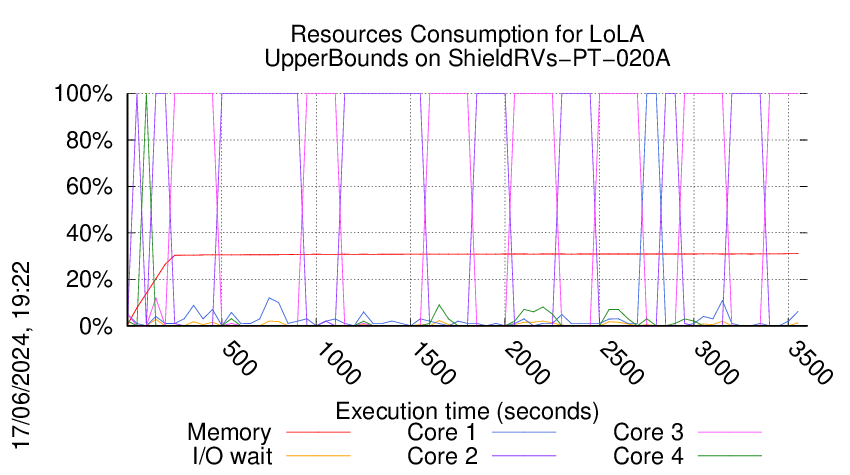Click the 60% y-axis label
This screenshot has height=475, width=850.
pyautogui.click(x=89, y=187)
